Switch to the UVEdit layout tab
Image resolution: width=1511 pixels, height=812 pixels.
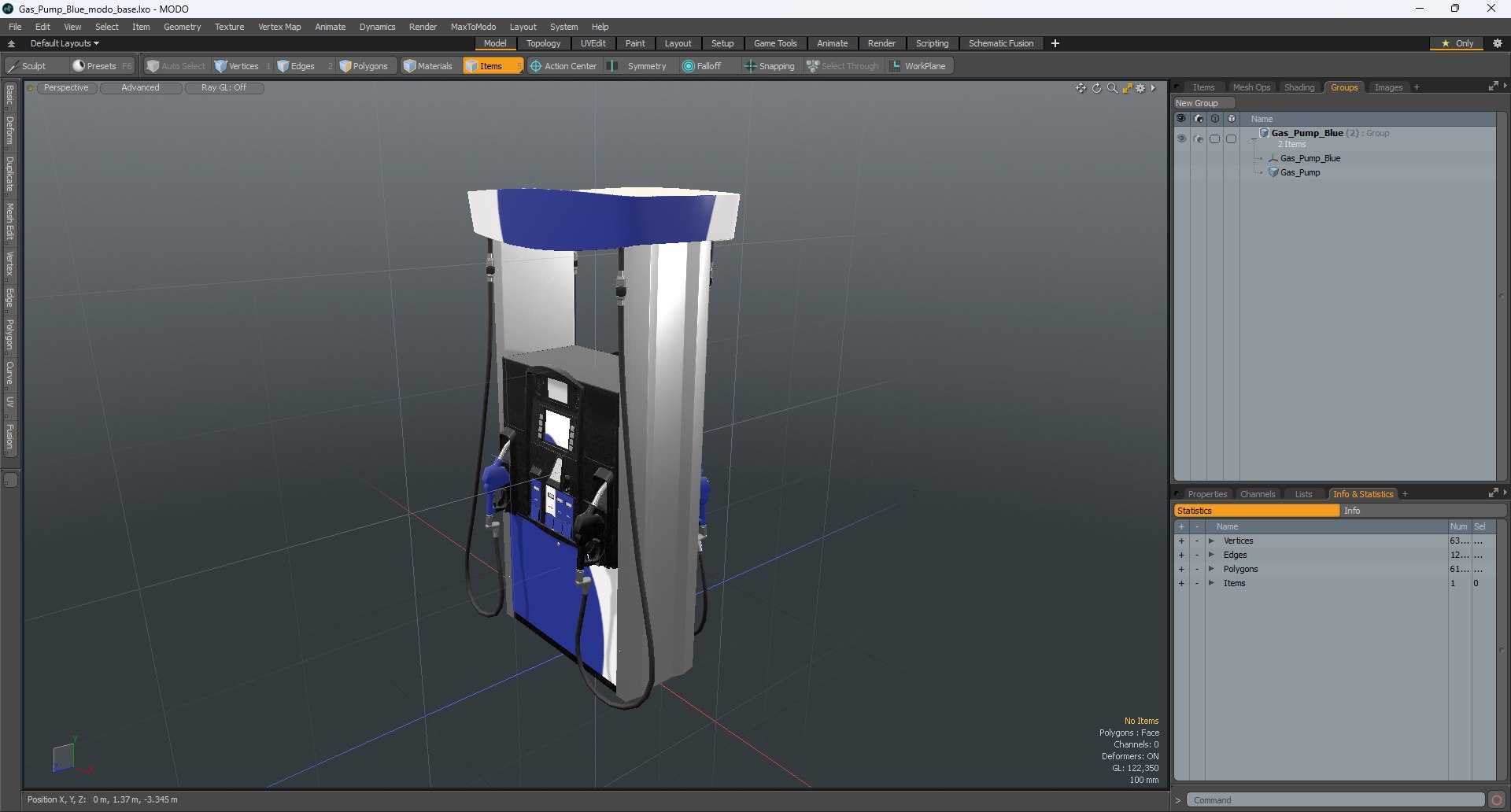[593, 43]
